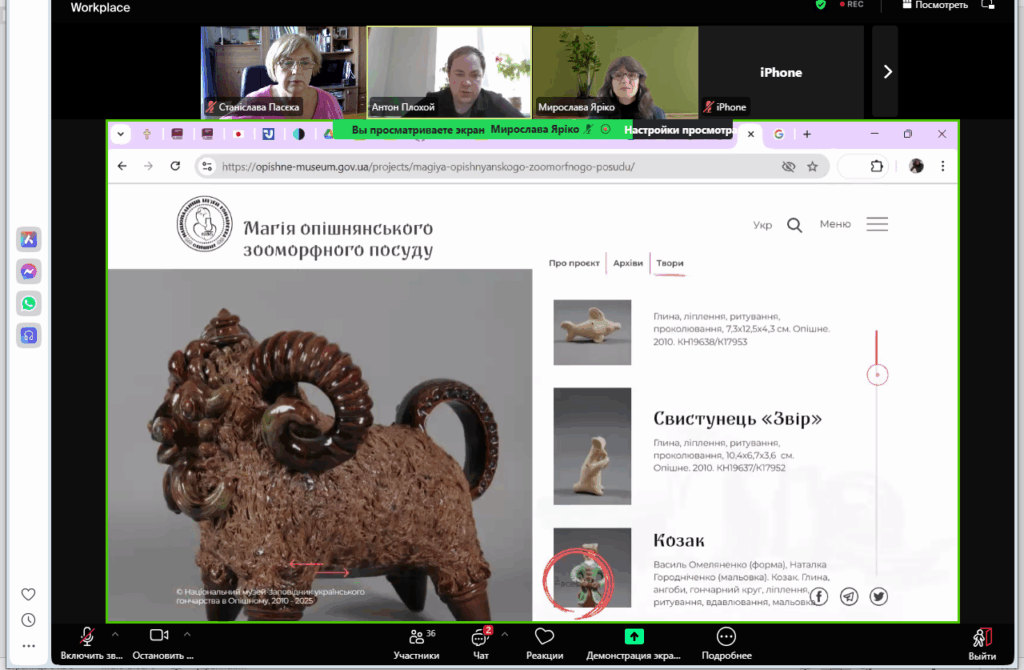The image size is (1024, 670).
Task: Open Messenger from the sidebar
Action: 29,271
